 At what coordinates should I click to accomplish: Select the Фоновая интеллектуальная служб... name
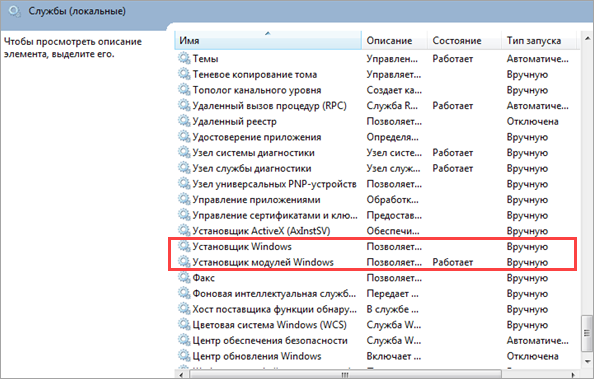coord(274,294)
